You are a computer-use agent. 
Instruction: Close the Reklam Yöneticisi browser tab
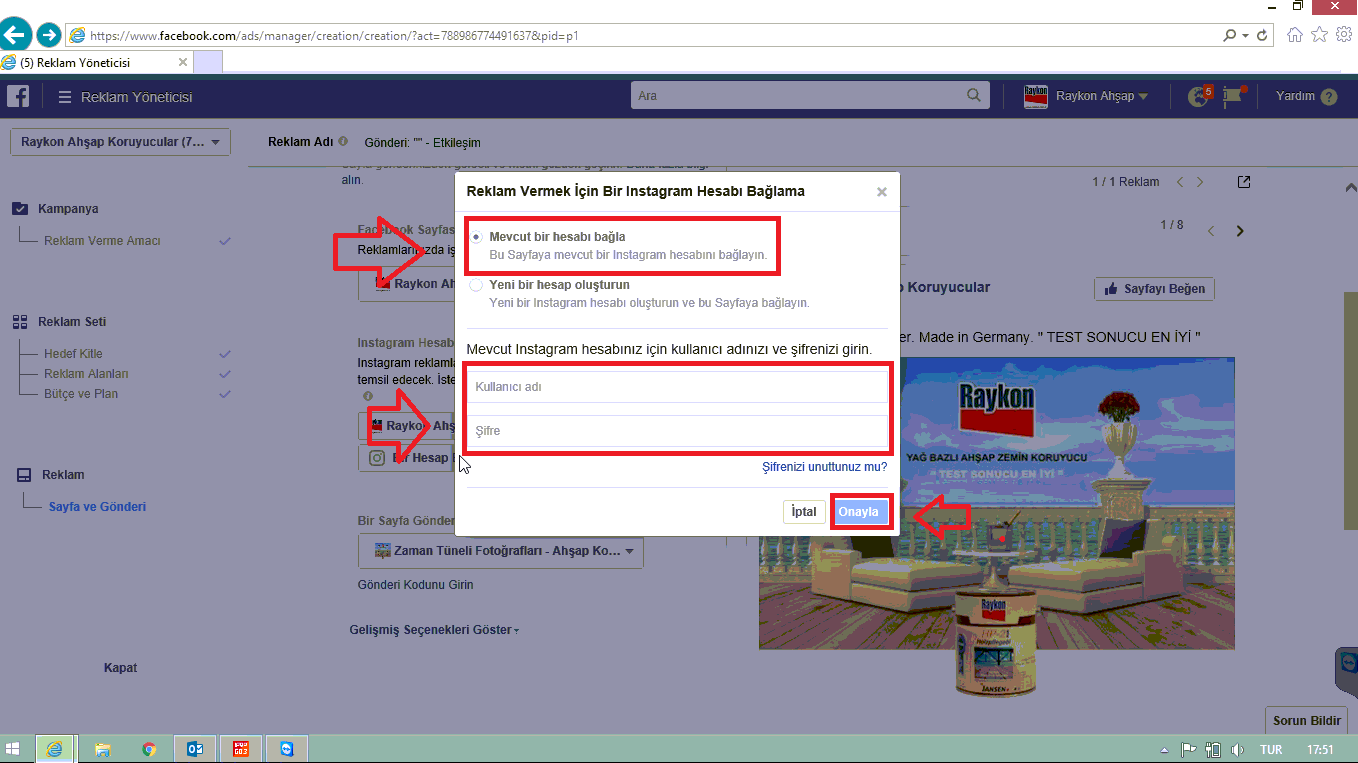183,62
